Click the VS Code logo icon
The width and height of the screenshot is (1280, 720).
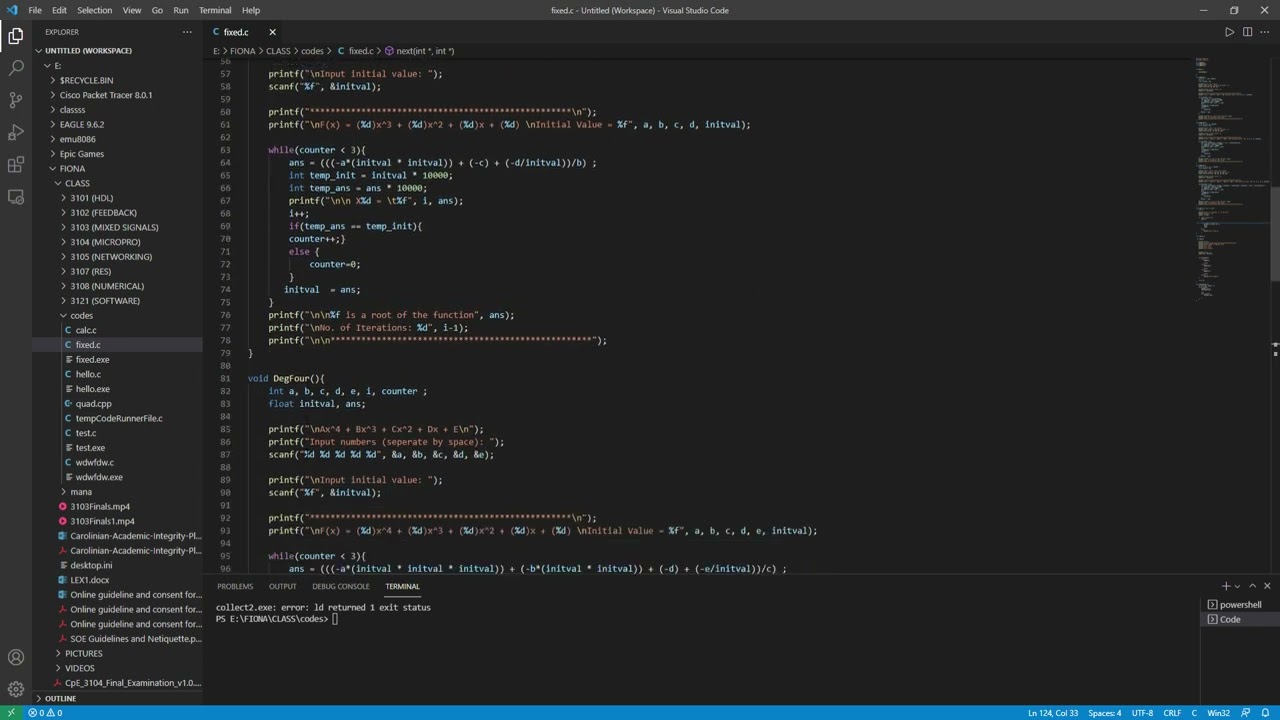[x=11, y=10]
